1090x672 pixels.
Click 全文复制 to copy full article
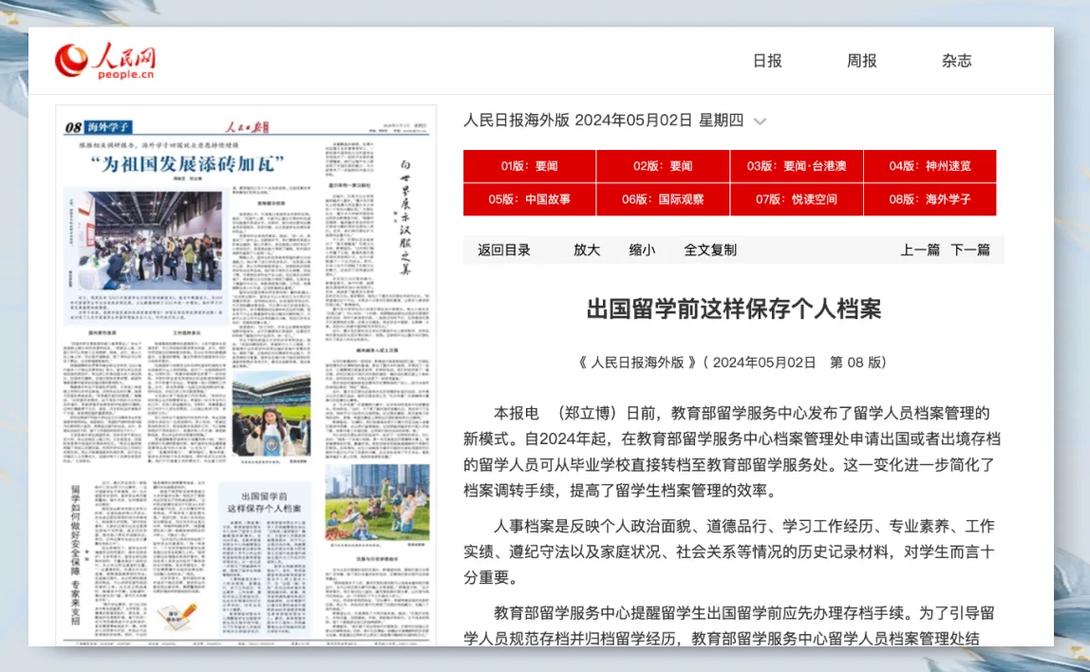point(711,249)
